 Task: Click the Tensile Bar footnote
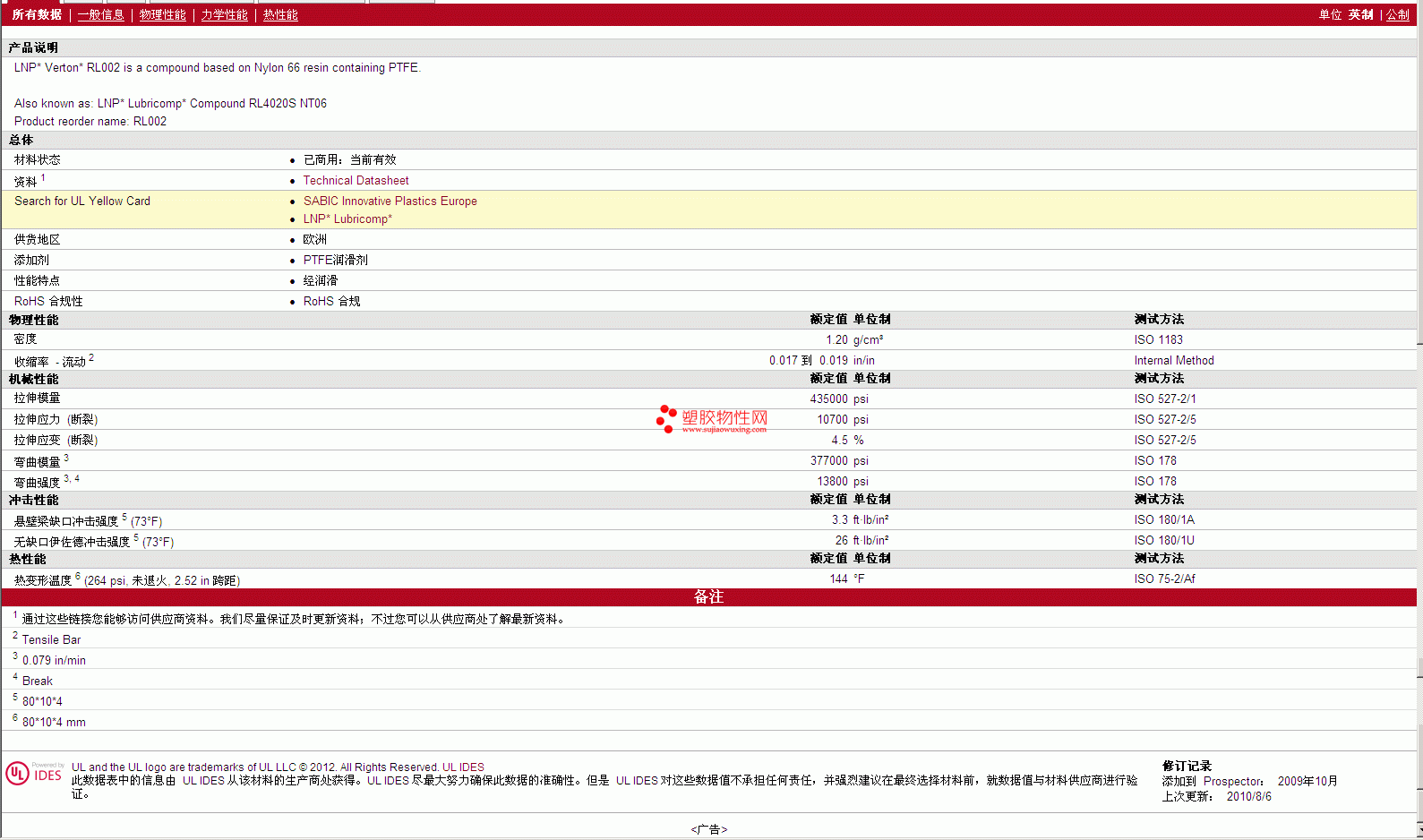[51, 640]
